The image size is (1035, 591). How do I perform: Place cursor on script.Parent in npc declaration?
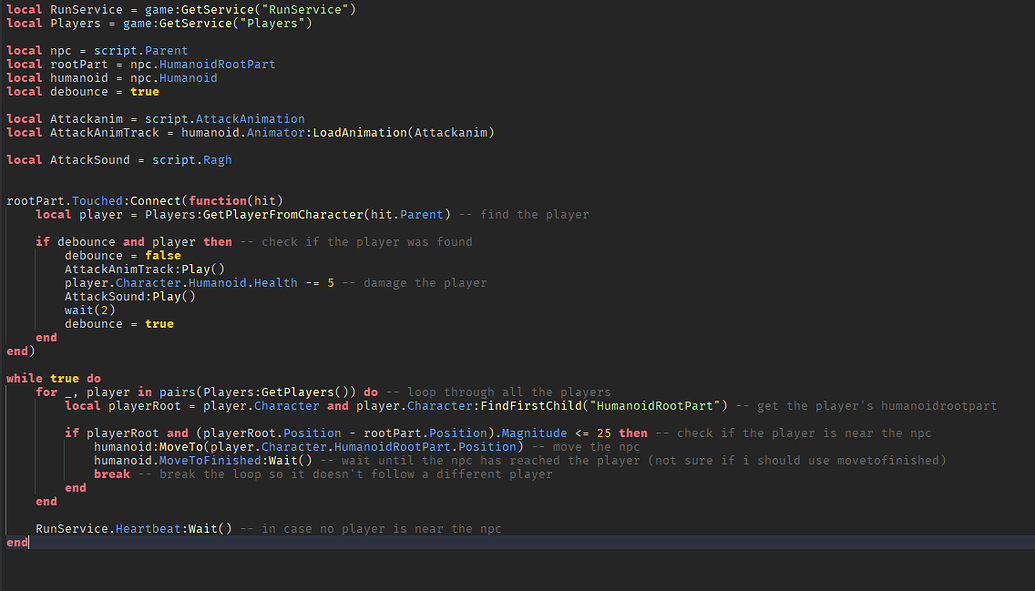141,51
